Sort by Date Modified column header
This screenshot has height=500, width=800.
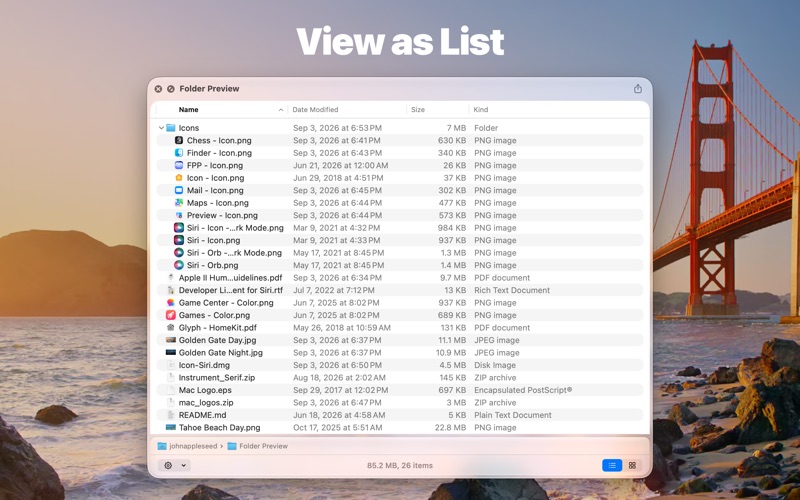pyautogui.click(x=315, y=110)
